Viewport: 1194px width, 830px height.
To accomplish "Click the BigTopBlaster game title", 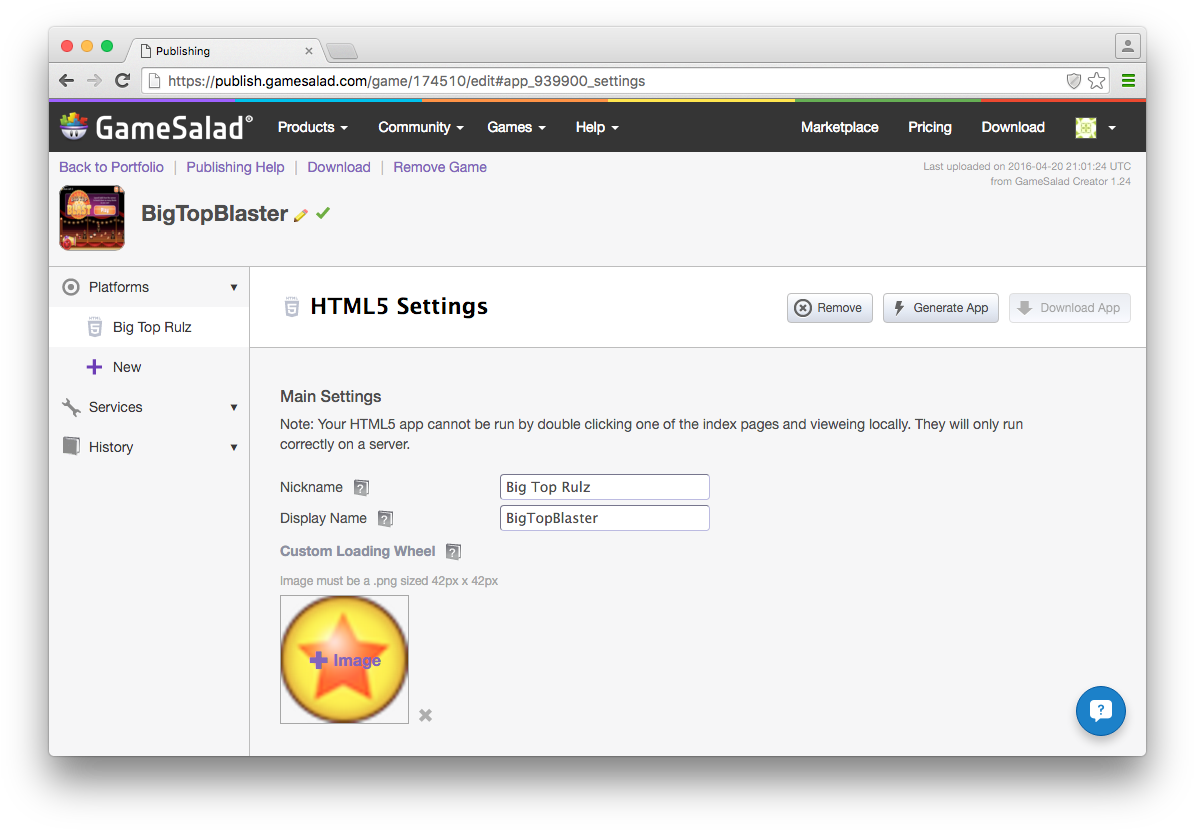I will [x=215, y=213].
